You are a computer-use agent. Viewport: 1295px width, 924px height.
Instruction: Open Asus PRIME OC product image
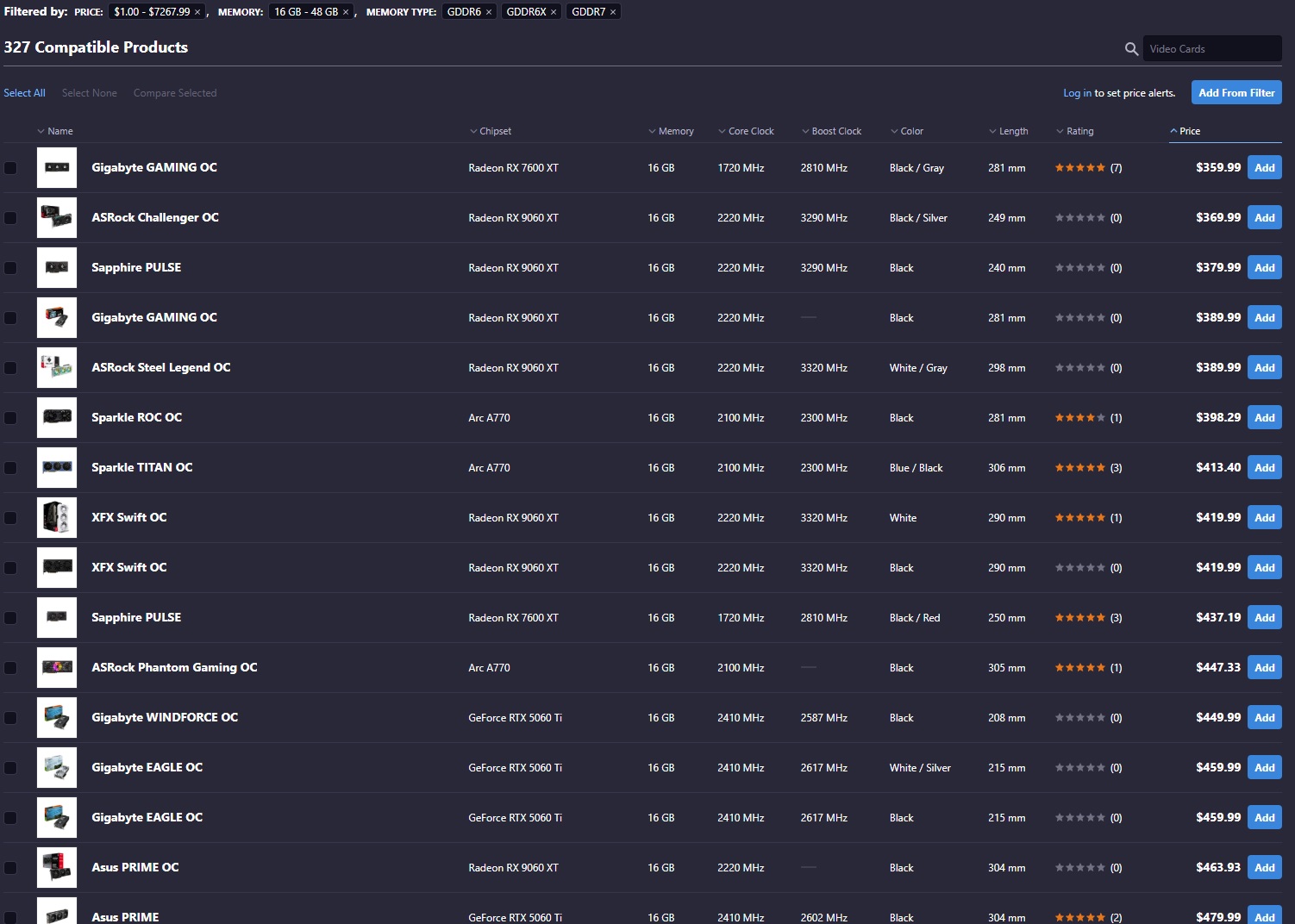point(57,868)
